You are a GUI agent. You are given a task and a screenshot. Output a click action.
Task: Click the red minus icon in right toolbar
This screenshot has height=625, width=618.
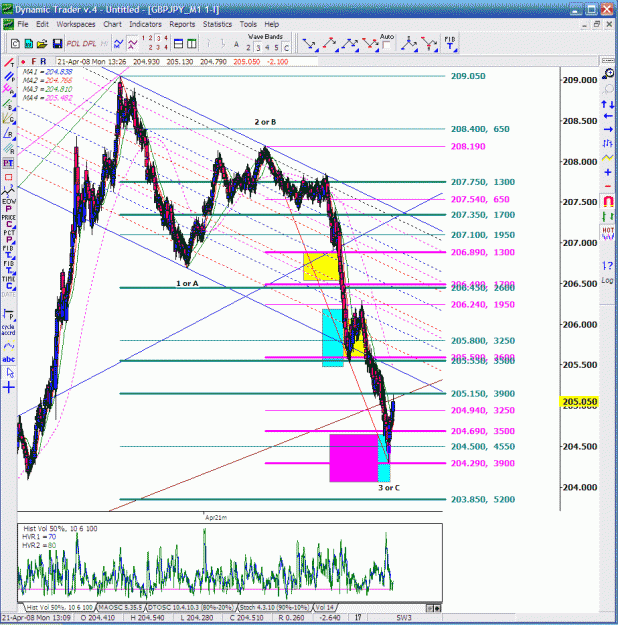[608, 186]
